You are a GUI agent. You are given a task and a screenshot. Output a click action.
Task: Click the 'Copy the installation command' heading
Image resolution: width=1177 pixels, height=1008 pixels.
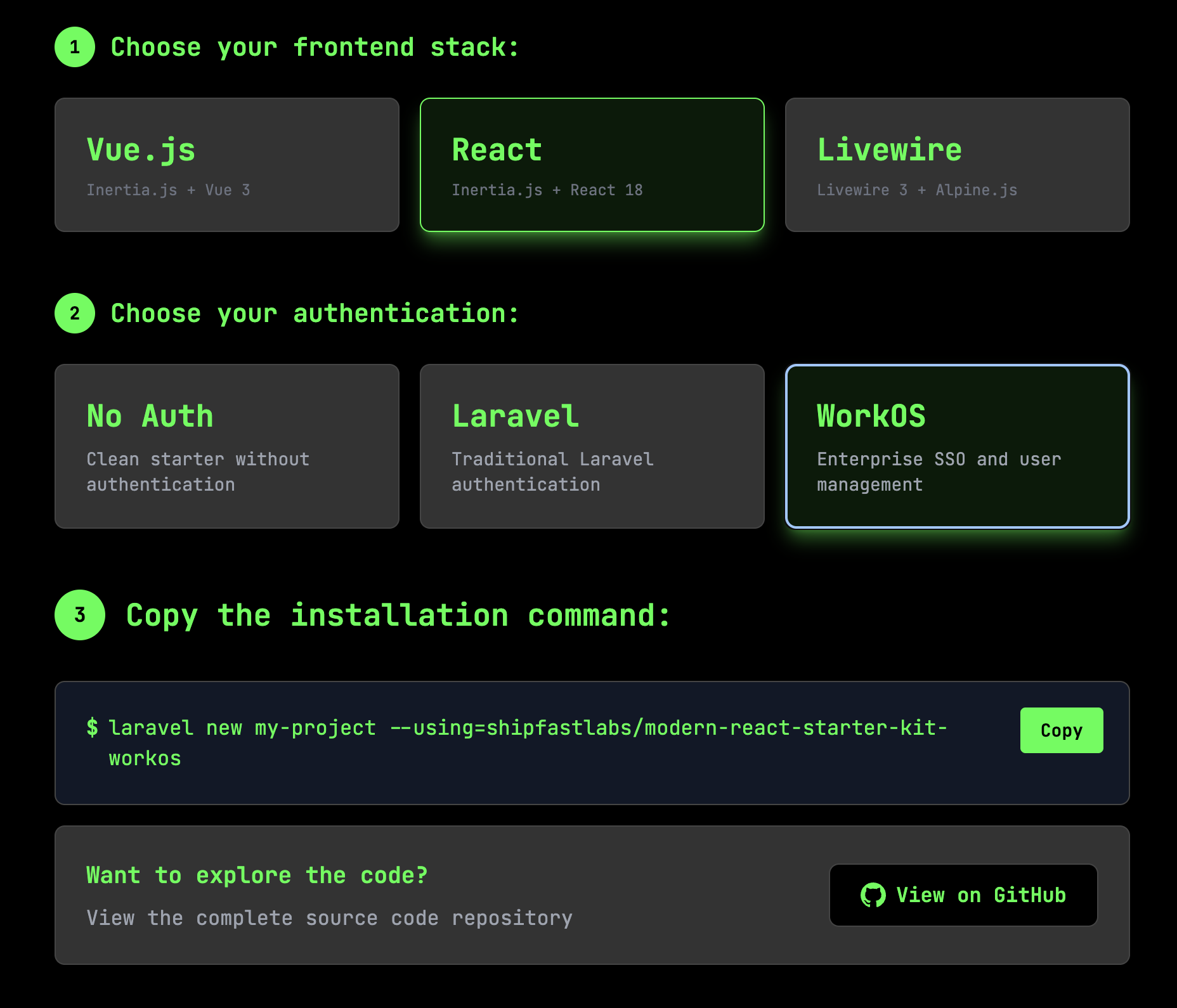click(398, 616)
